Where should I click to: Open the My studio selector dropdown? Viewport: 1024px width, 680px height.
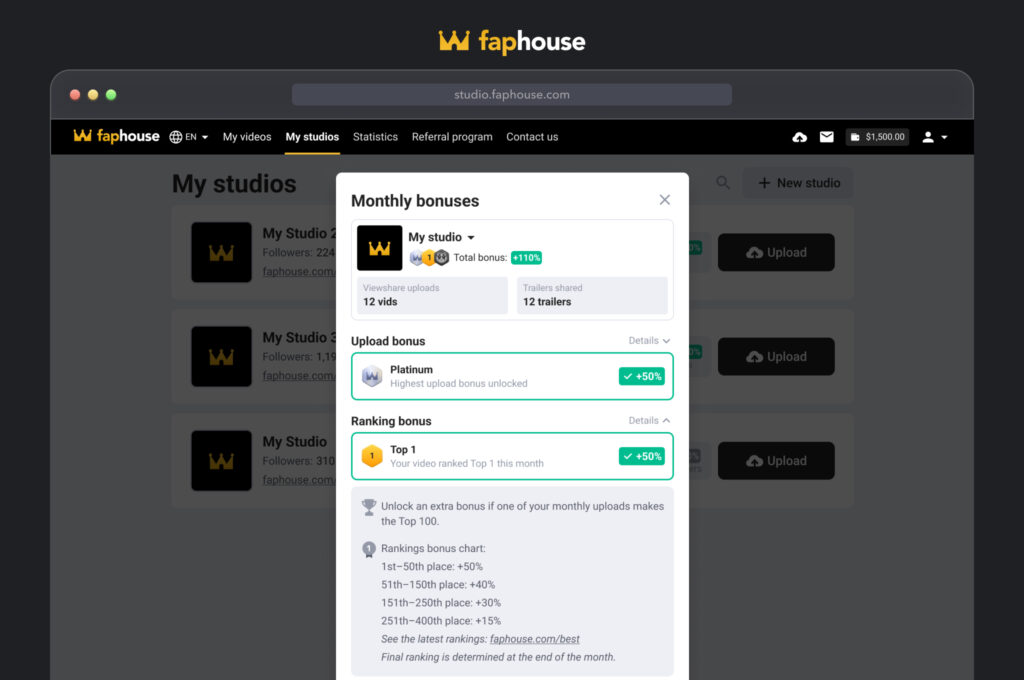point(442,237)
